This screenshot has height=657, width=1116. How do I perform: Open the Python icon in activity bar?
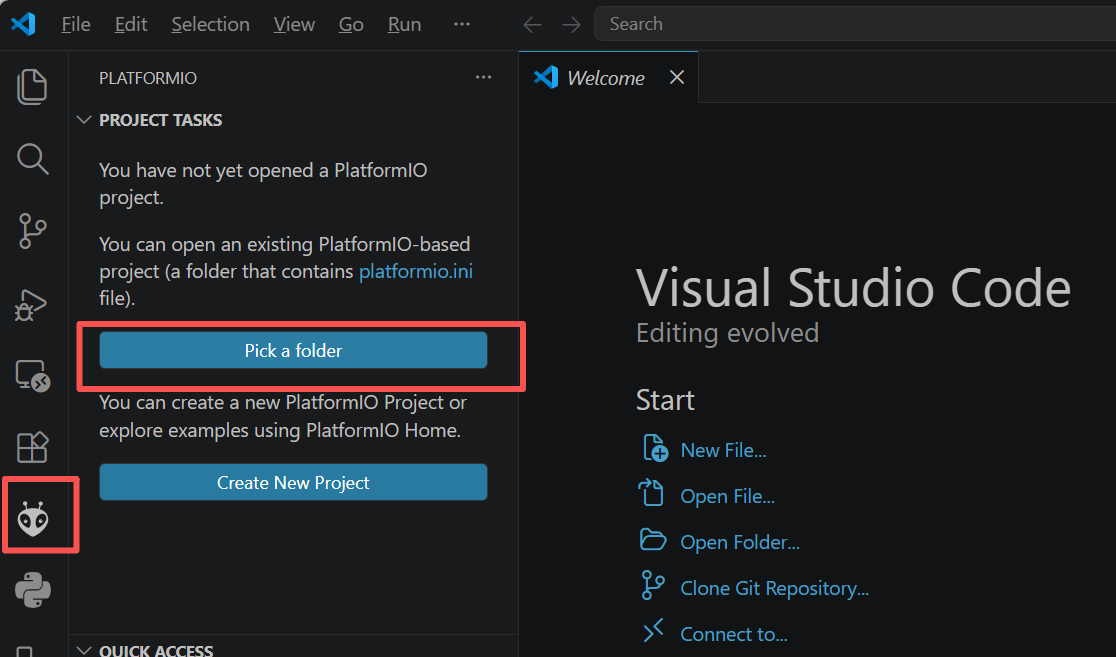(33, 590)
